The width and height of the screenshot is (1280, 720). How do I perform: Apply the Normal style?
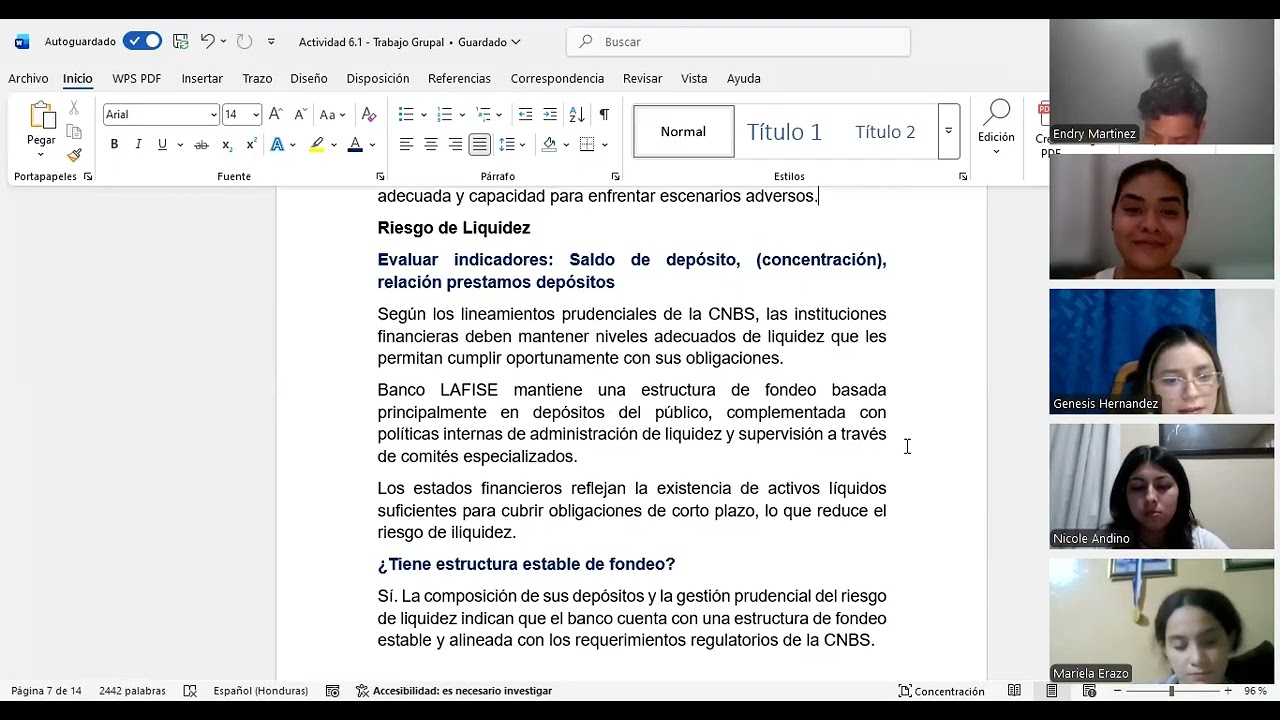click(x=683, y=131)
